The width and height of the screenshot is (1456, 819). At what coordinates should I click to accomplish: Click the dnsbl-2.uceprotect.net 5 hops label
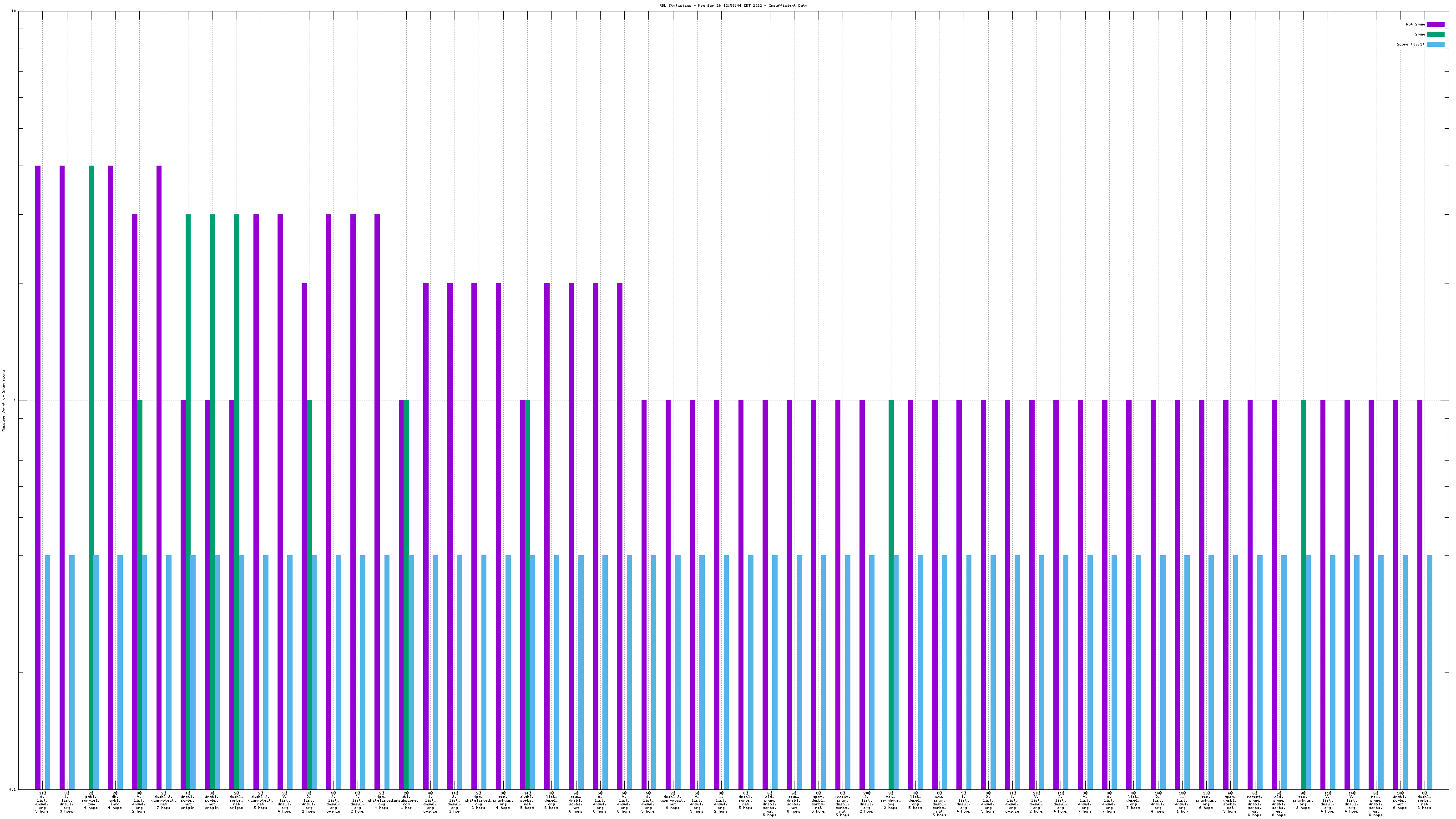coord(261,800)
